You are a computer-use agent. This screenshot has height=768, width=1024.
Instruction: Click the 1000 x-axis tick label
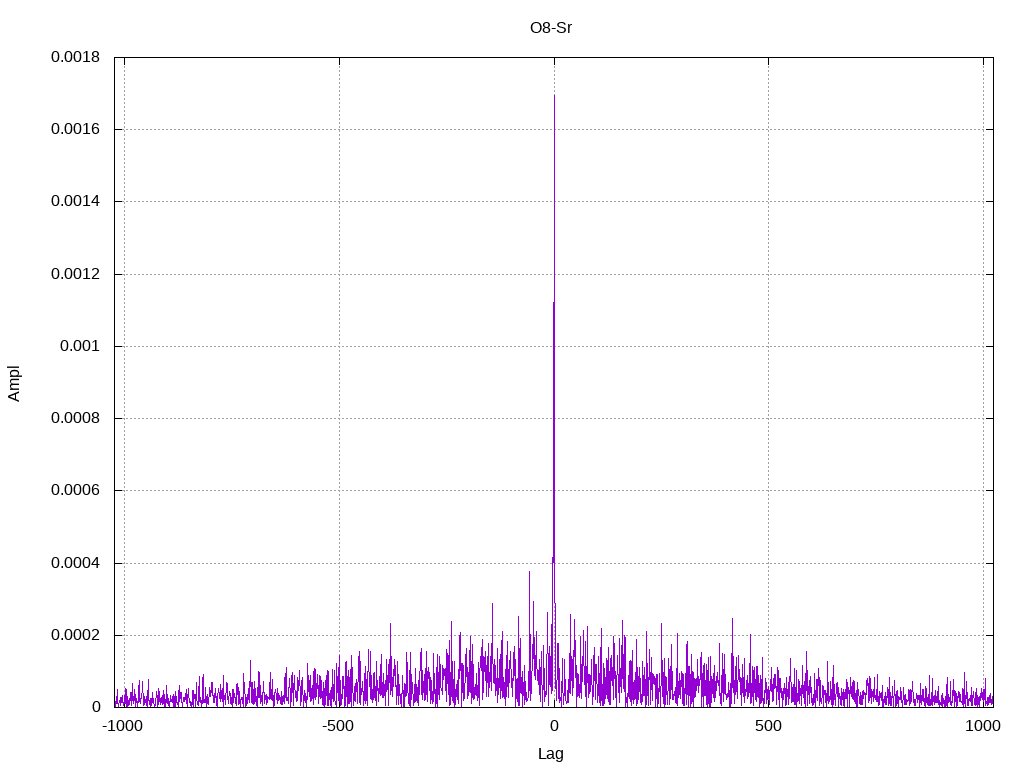[x=983, y=726]
